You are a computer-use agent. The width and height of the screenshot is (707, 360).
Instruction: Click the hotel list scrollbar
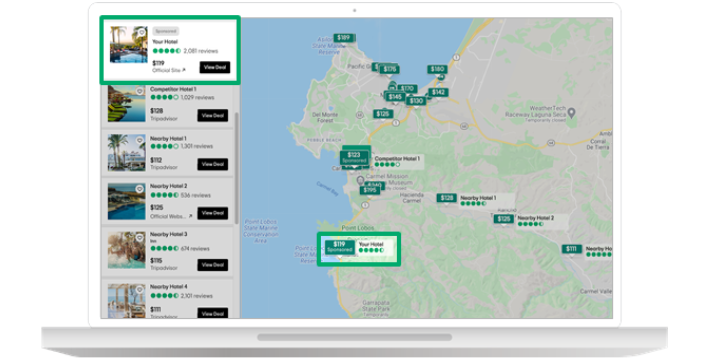coord(237,167)
